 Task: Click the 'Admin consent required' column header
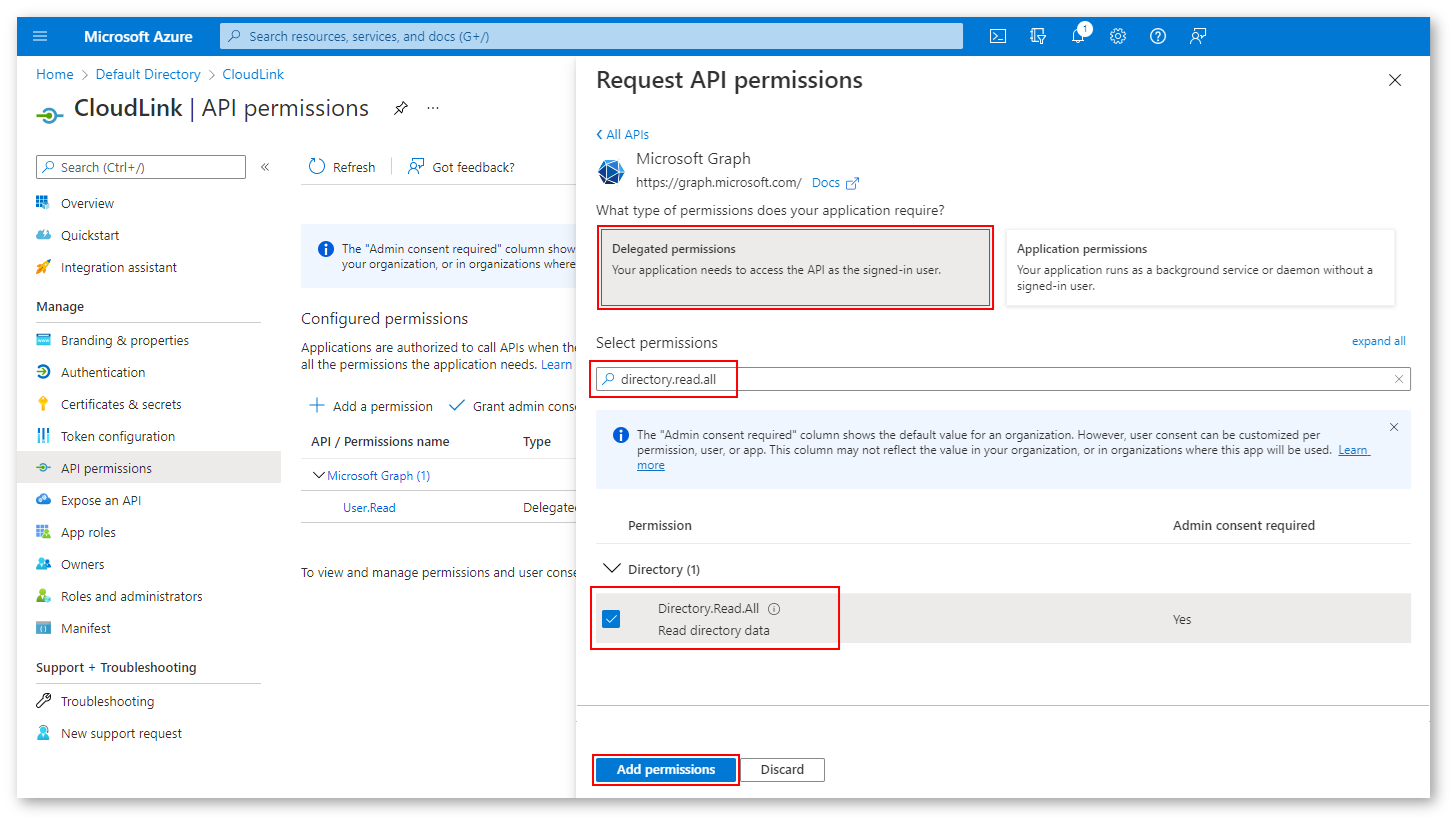tap(1244, 525)
